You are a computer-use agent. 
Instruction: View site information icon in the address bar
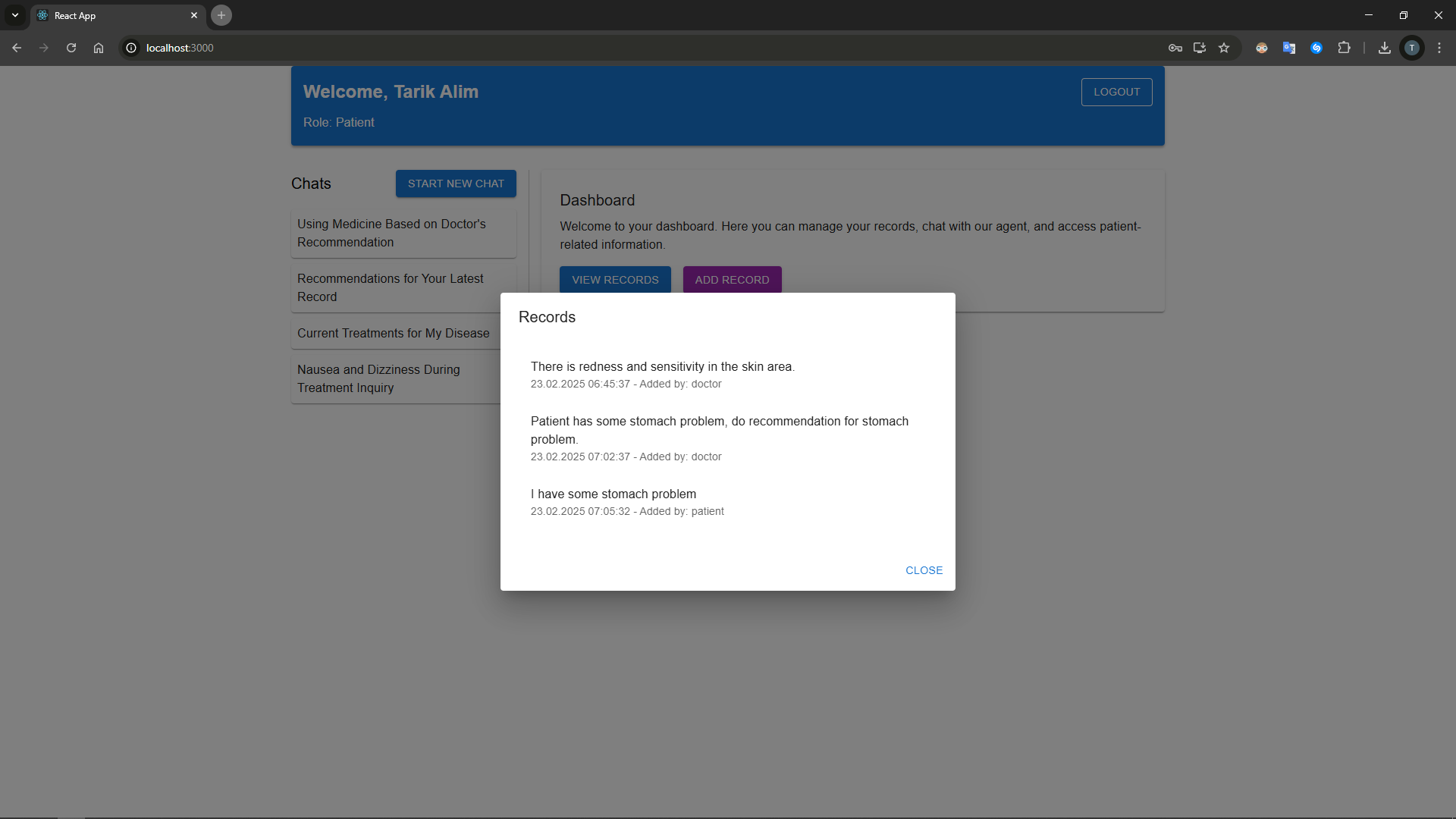[x=131, y=48]
